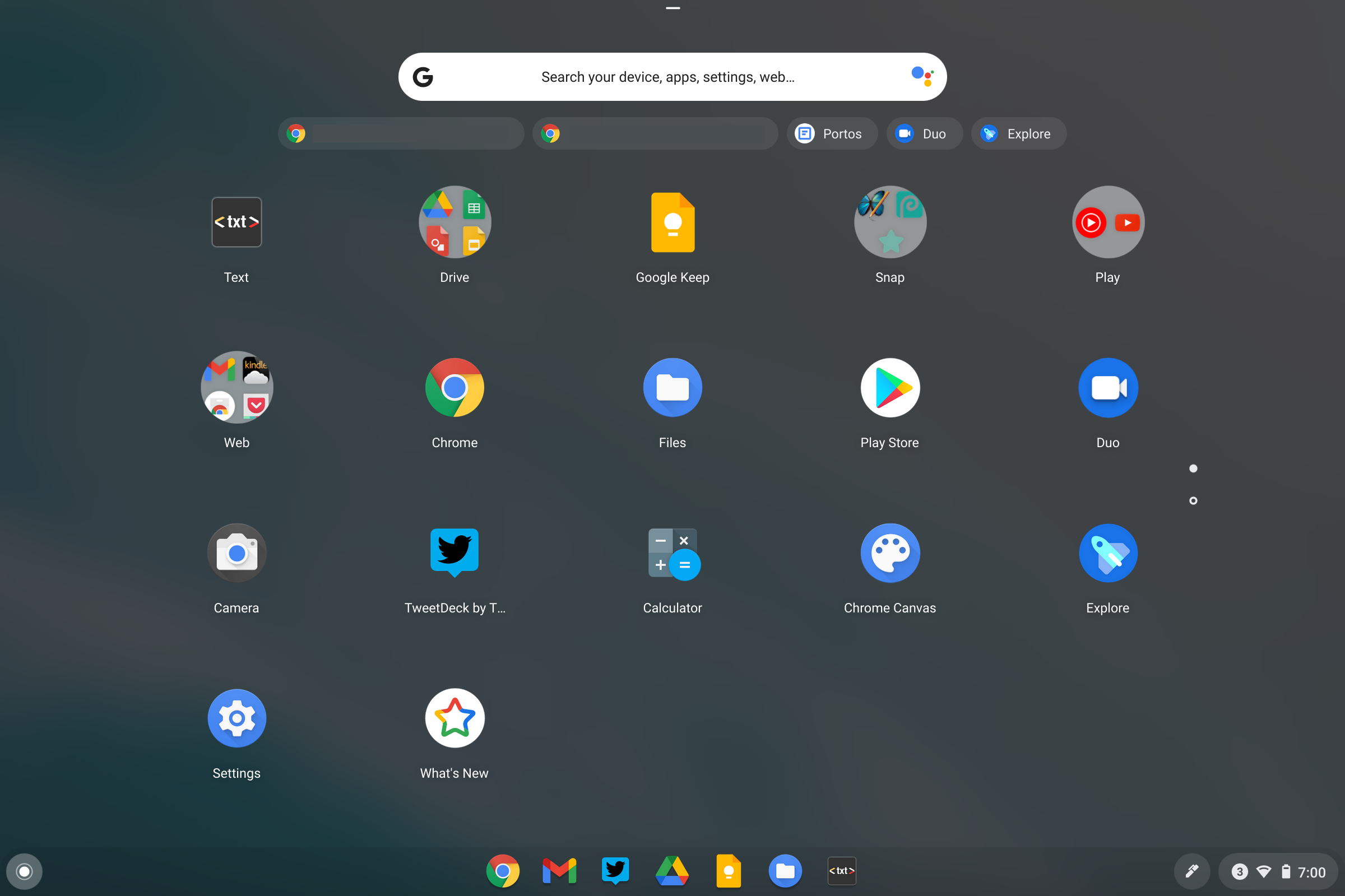
Task: Launch the Camera app
Action: pos(236,553)
